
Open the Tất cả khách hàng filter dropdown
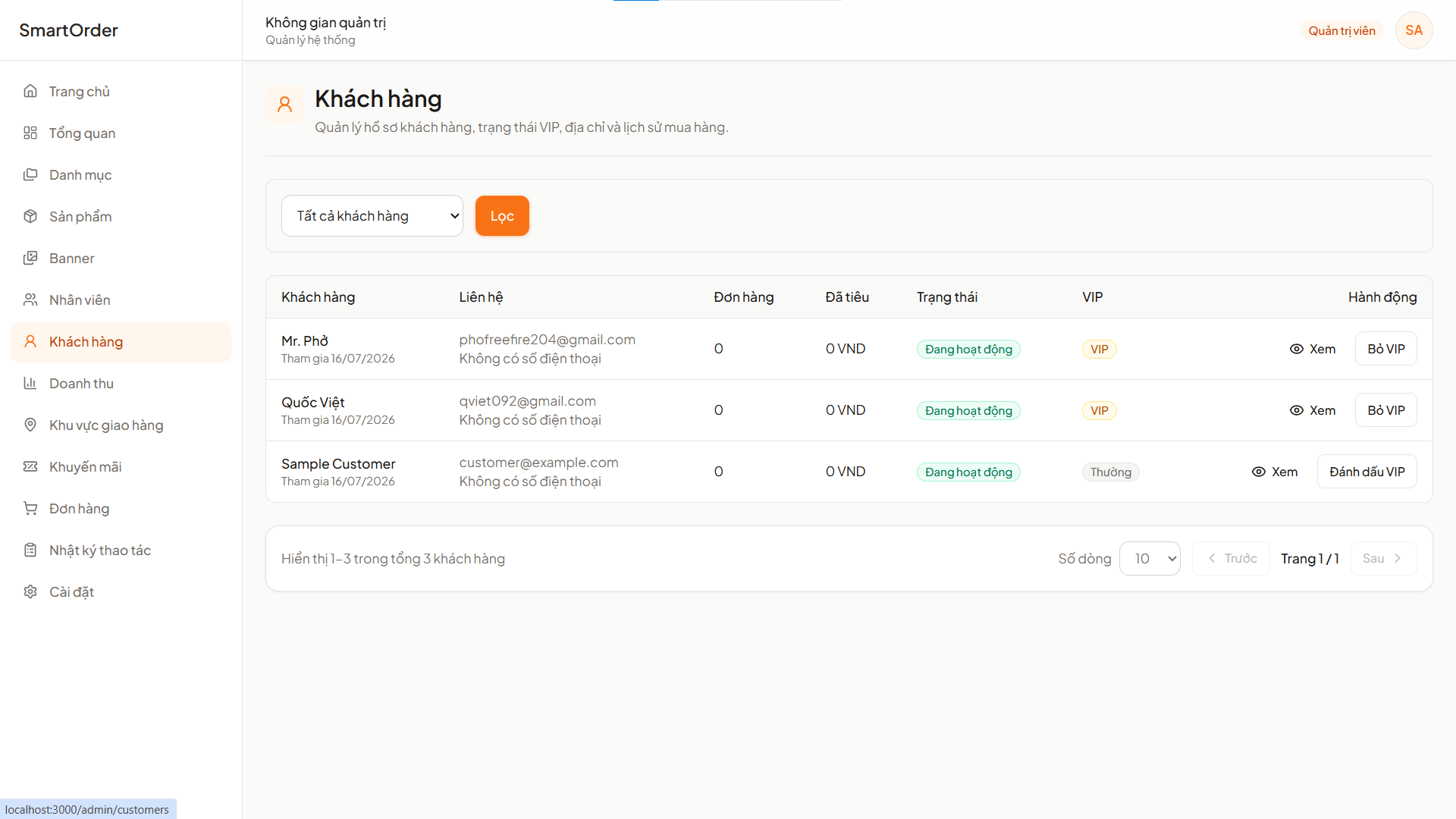372,216
